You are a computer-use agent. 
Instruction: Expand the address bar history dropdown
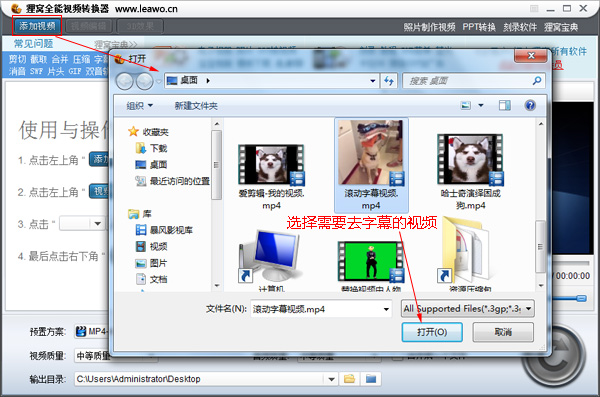click(372, 81)
